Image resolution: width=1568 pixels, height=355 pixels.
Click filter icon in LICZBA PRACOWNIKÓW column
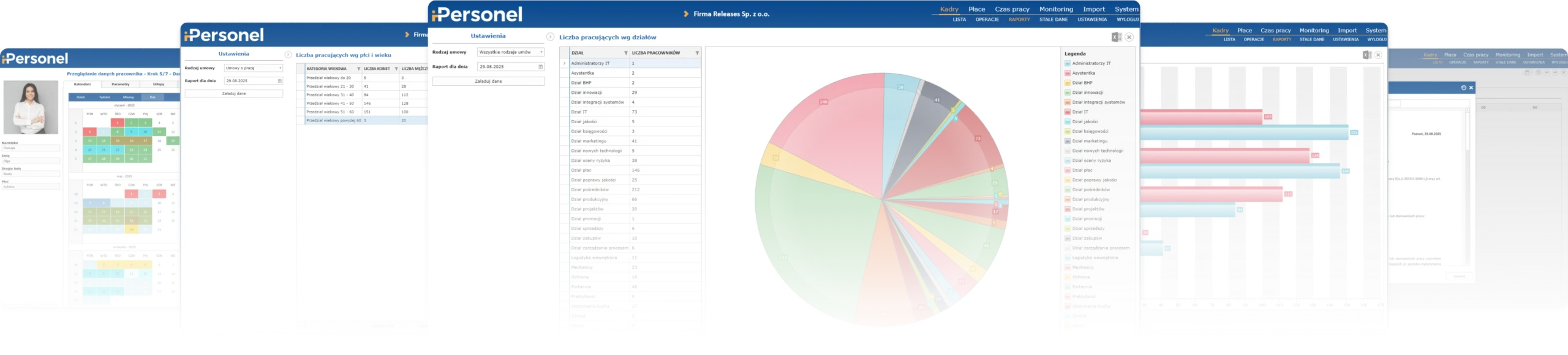point(697,53)
